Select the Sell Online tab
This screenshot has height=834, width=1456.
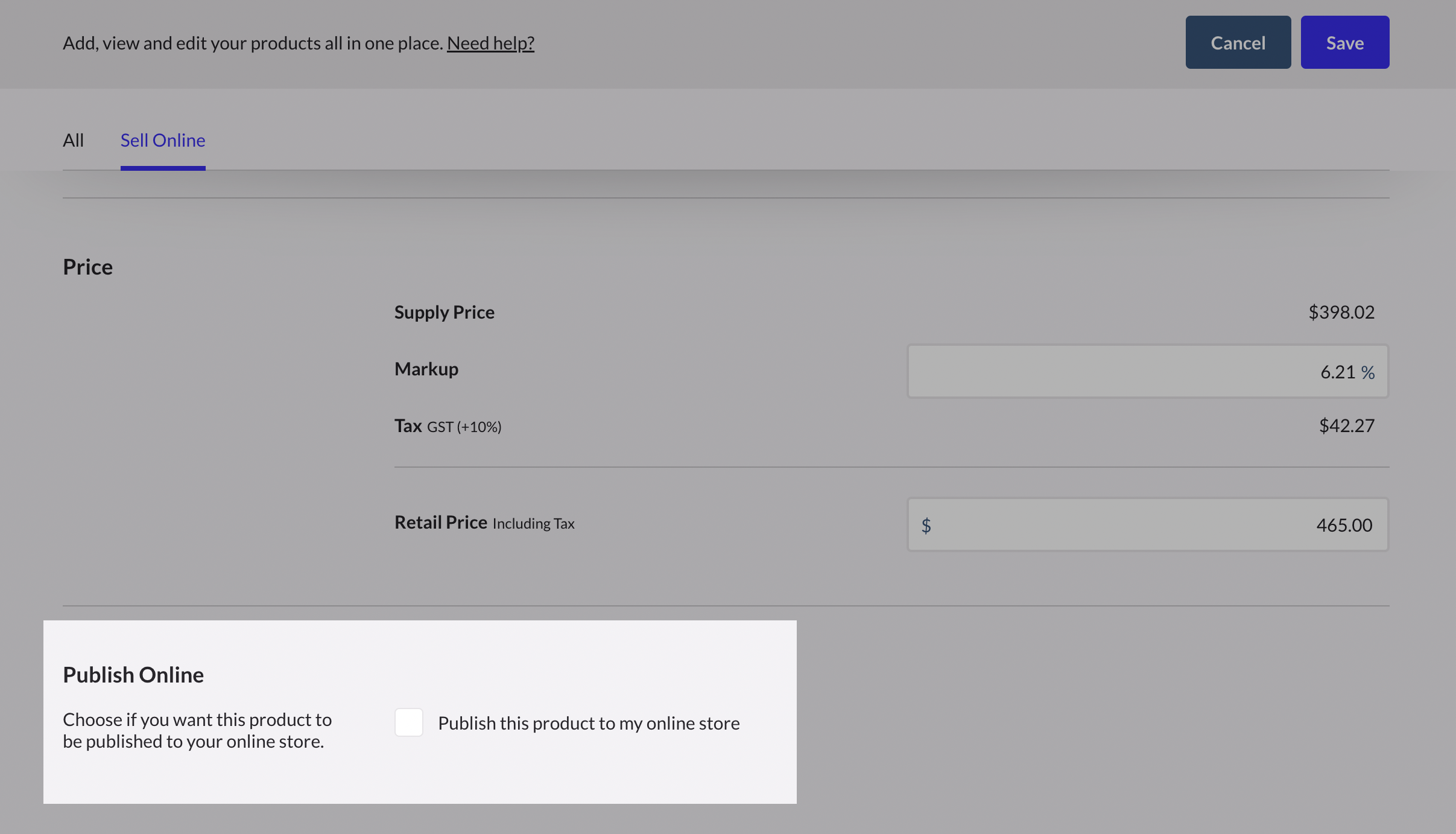click(163, 140)
